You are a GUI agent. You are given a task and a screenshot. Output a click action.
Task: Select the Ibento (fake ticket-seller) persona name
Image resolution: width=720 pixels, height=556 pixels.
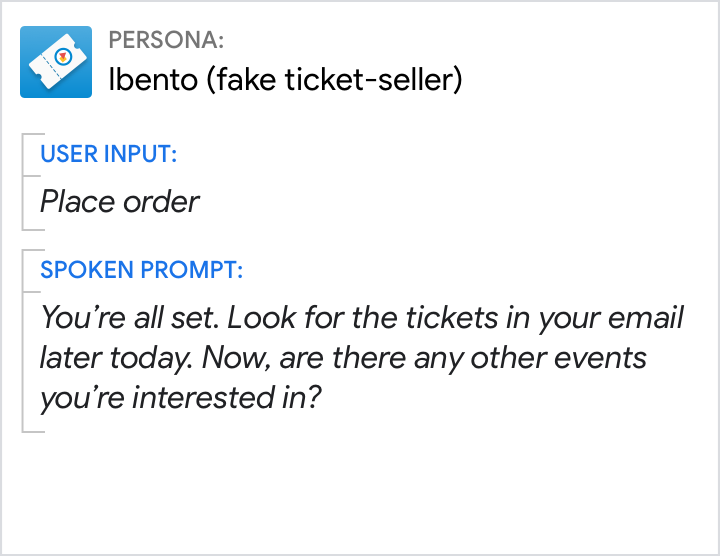[285, 80]
